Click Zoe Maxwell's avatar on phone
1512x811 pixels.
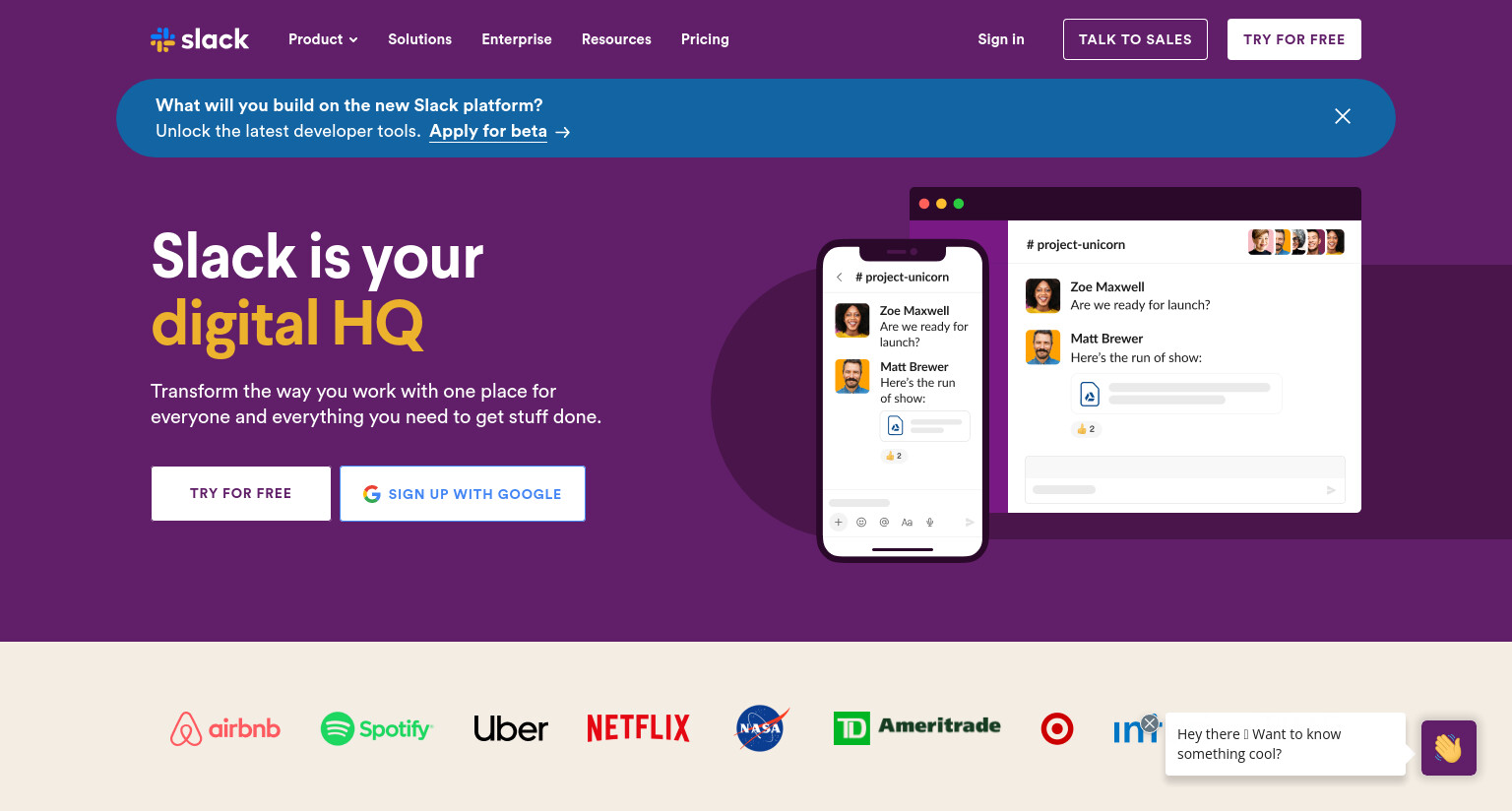click(852, 320)
